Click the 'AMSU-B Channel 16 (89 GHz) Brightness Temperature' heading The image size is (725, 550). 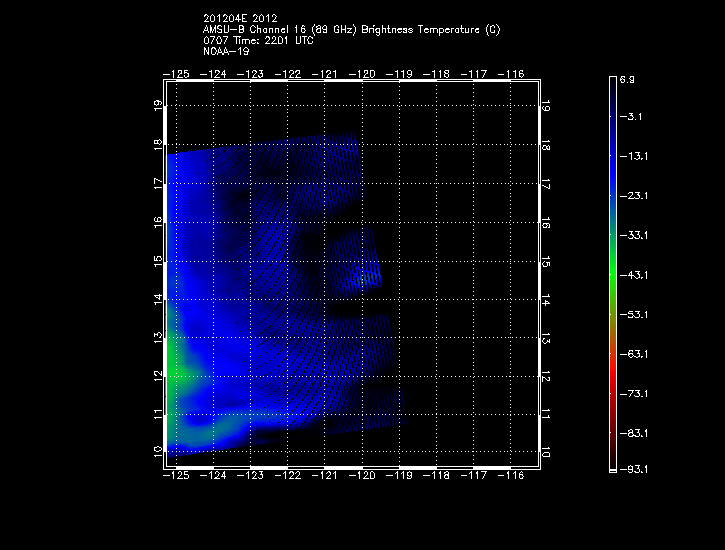coord(351,30)
